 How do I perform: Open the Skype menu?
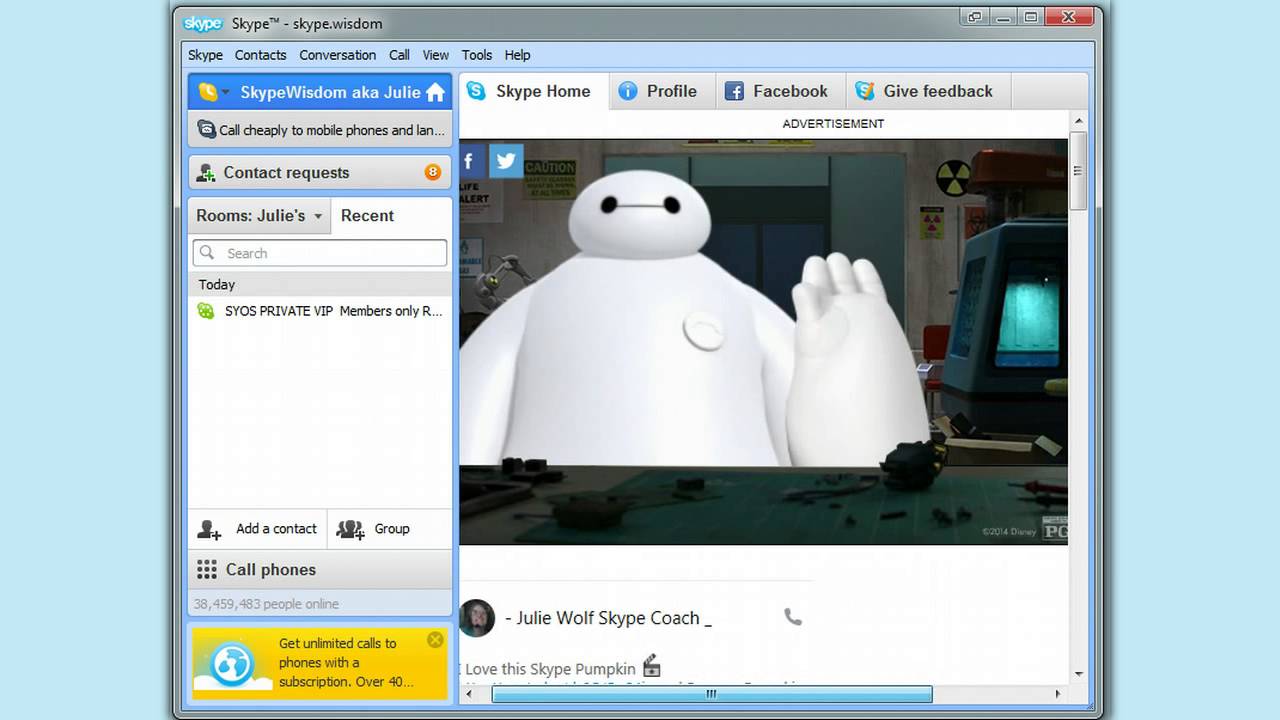coord(205,55)
